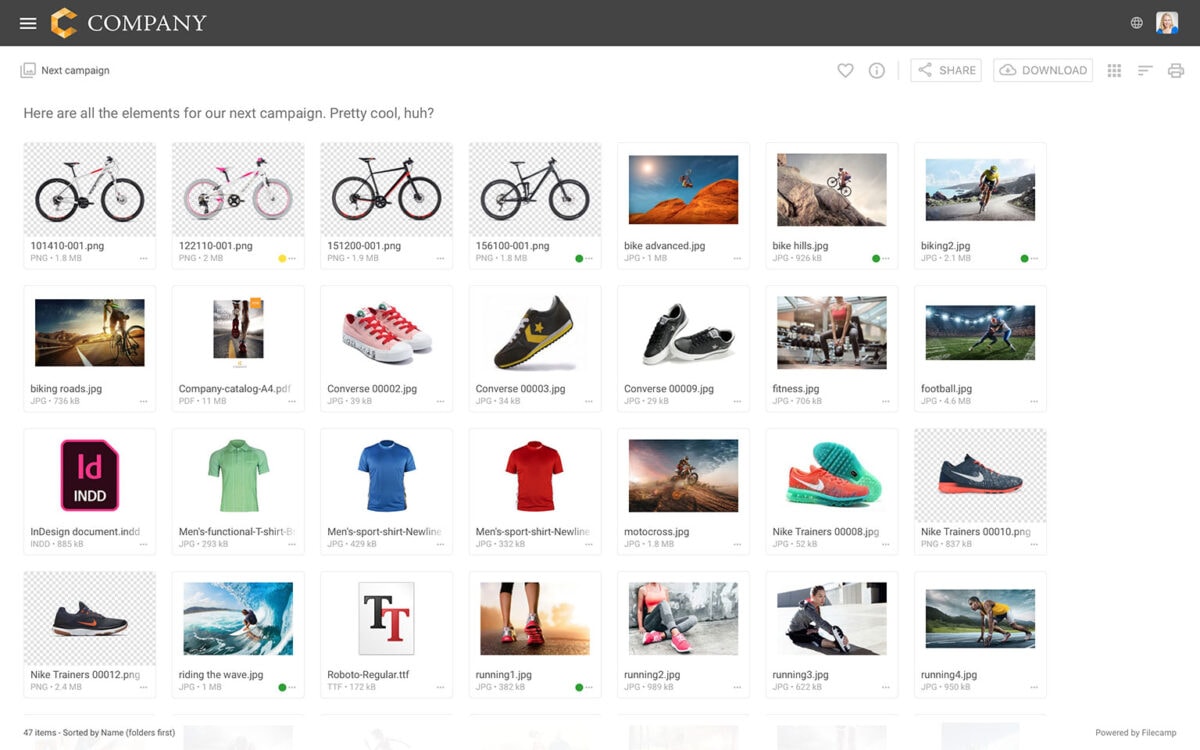1200x750 pixels.
Task: Open your user profile avatar
Action: click(1168, 22)
